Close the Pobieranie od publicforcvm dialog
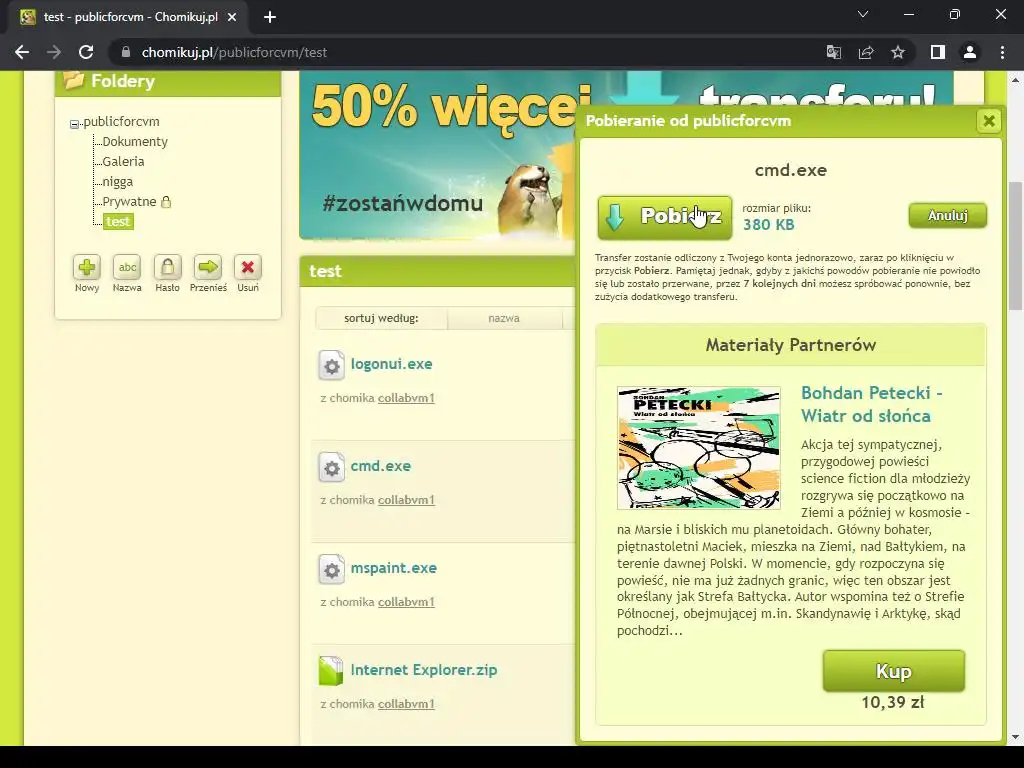This screenshot has height=768, width=1024. (x=989, y=121)
